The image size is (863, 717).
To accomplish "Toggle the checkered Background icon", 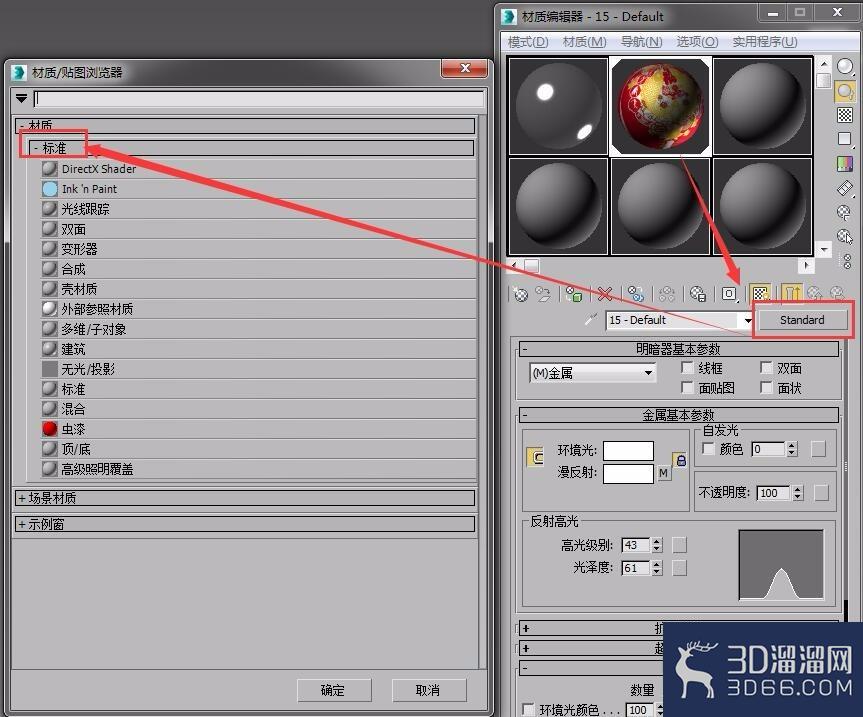I will pyautogui.click(x=845, y=115).
